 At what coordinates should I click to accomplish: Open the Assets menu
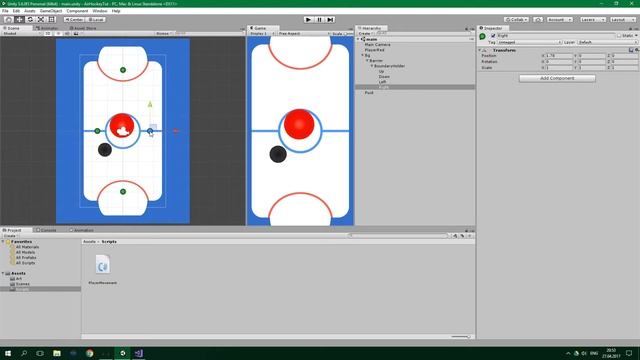pos(30,11)
